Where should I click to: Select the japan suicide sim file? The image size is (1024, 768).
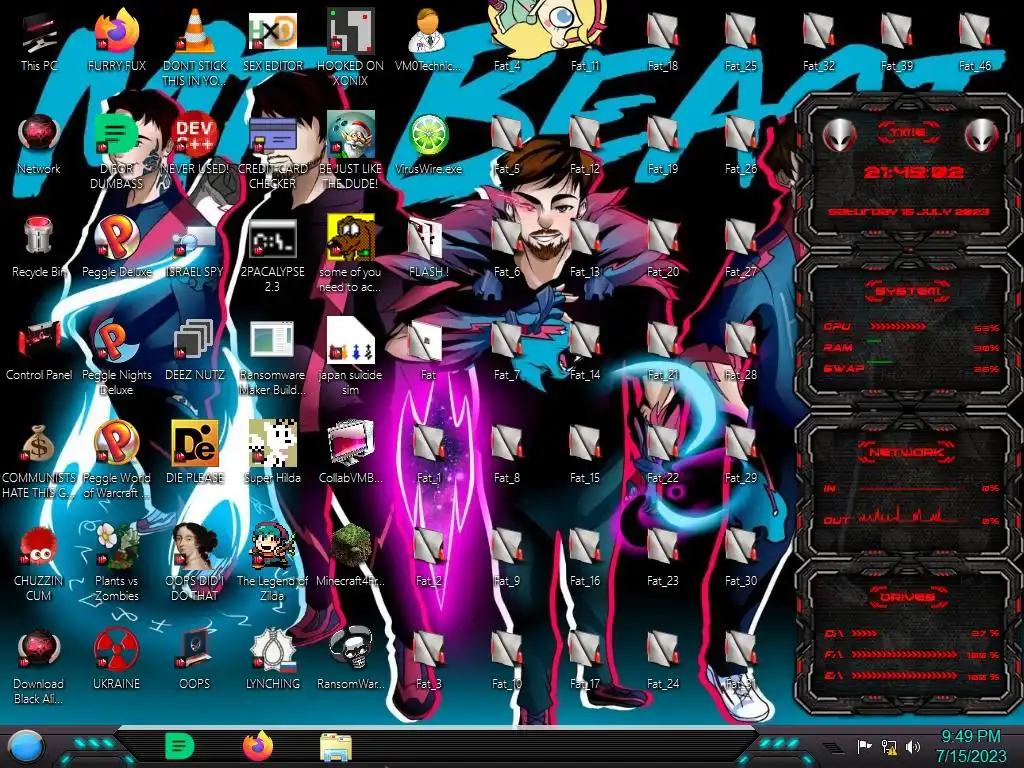point(351,357)
